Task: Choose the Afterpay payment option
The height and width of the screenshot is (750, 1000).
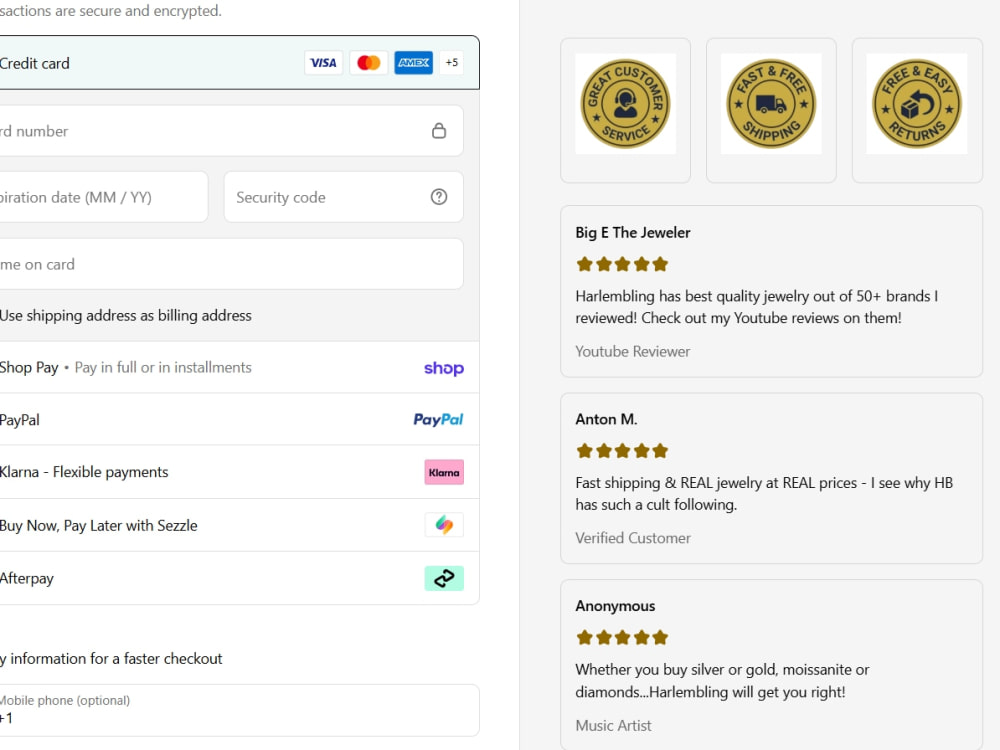Action: 240,578
